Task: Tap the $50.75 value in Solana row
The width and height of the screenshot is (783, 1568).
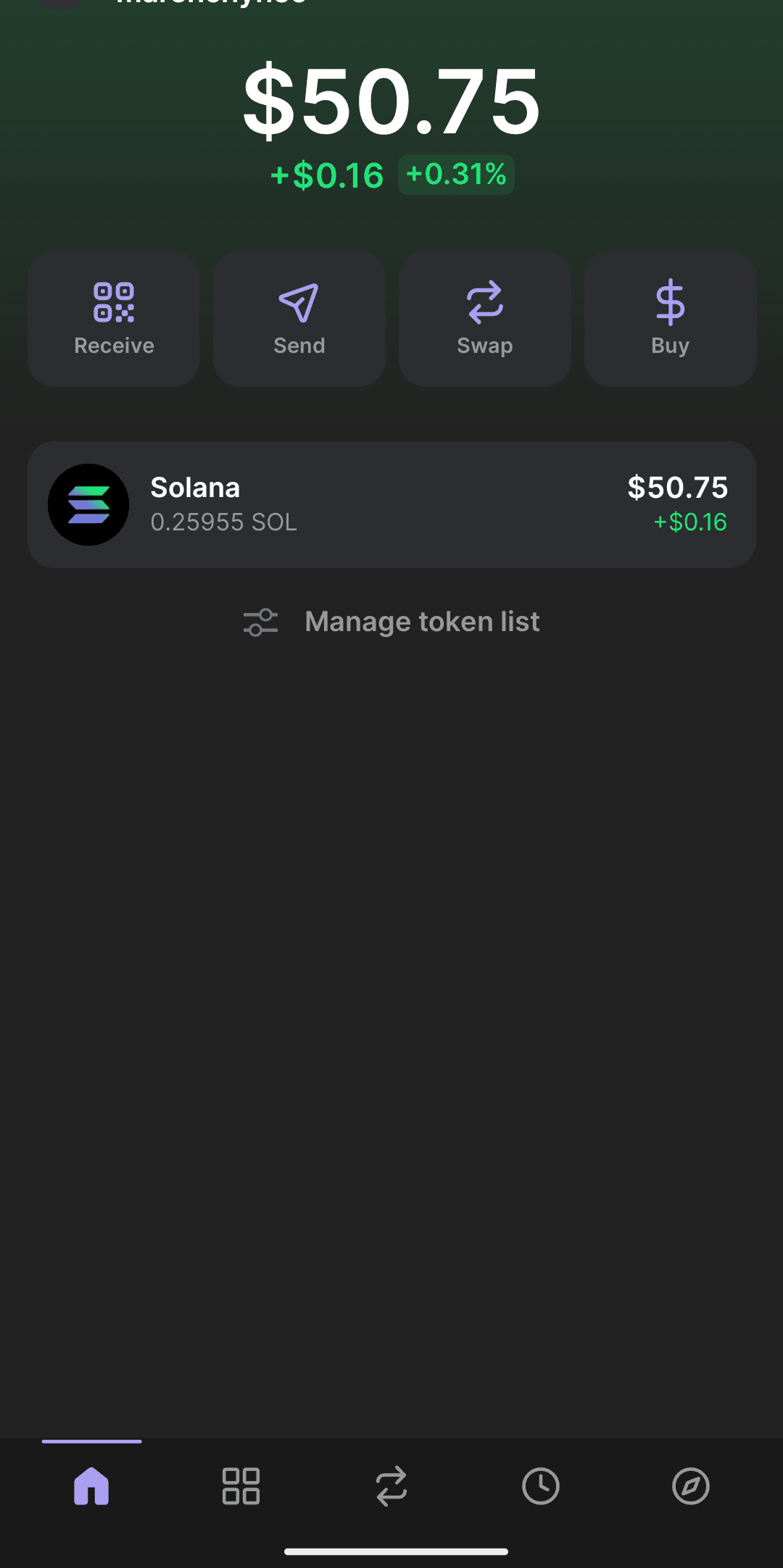Action: tap(677, 488)
